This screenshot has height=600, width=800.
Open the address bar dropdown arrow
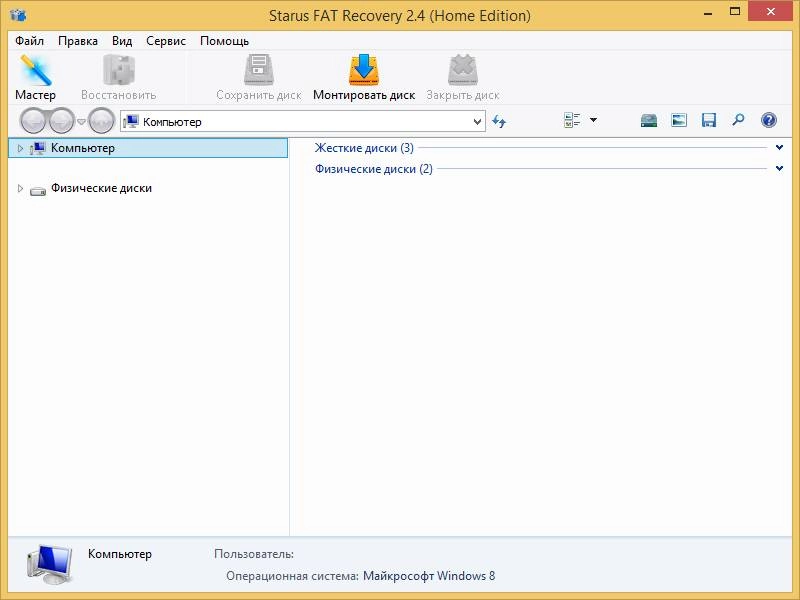point(477,122)
